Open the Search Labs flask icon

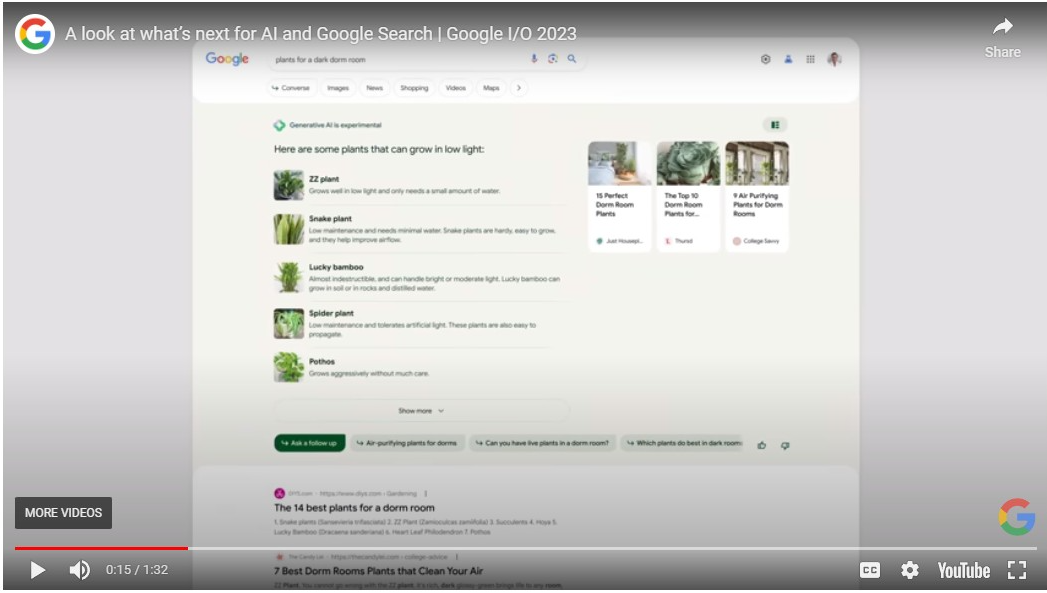(x=788, y=59)
